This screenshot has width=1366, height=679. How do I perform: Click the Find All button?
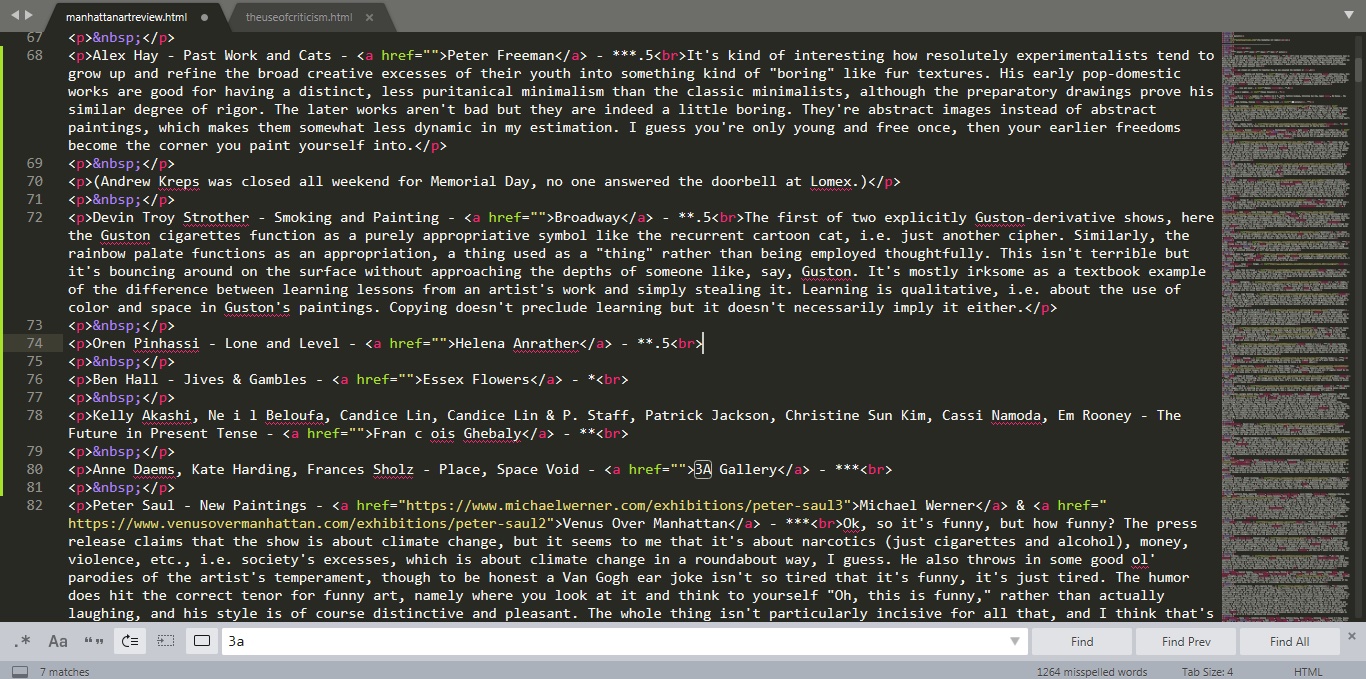1289,640
